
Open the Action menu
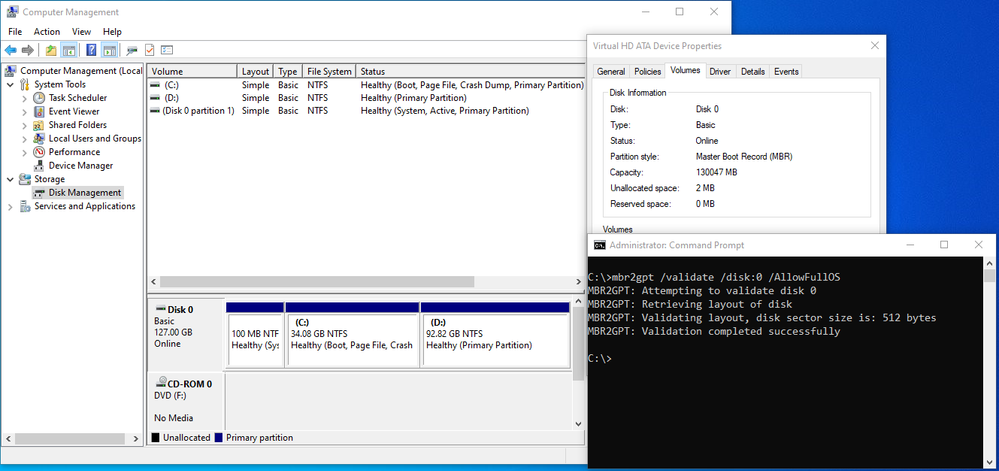[x=47, y=31]
